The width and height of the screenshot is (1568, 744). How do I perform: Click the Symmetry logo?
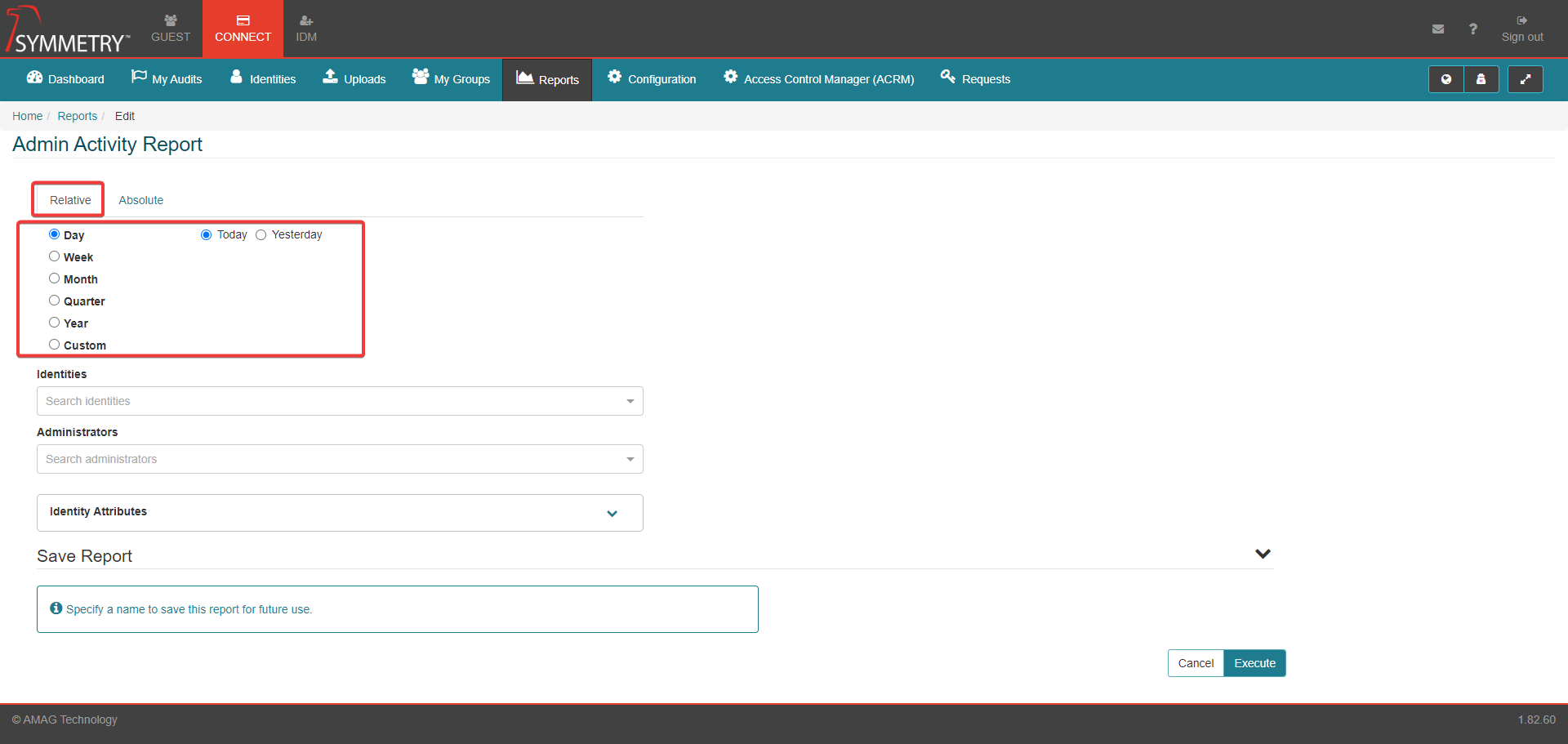click(x=67, y=29)
